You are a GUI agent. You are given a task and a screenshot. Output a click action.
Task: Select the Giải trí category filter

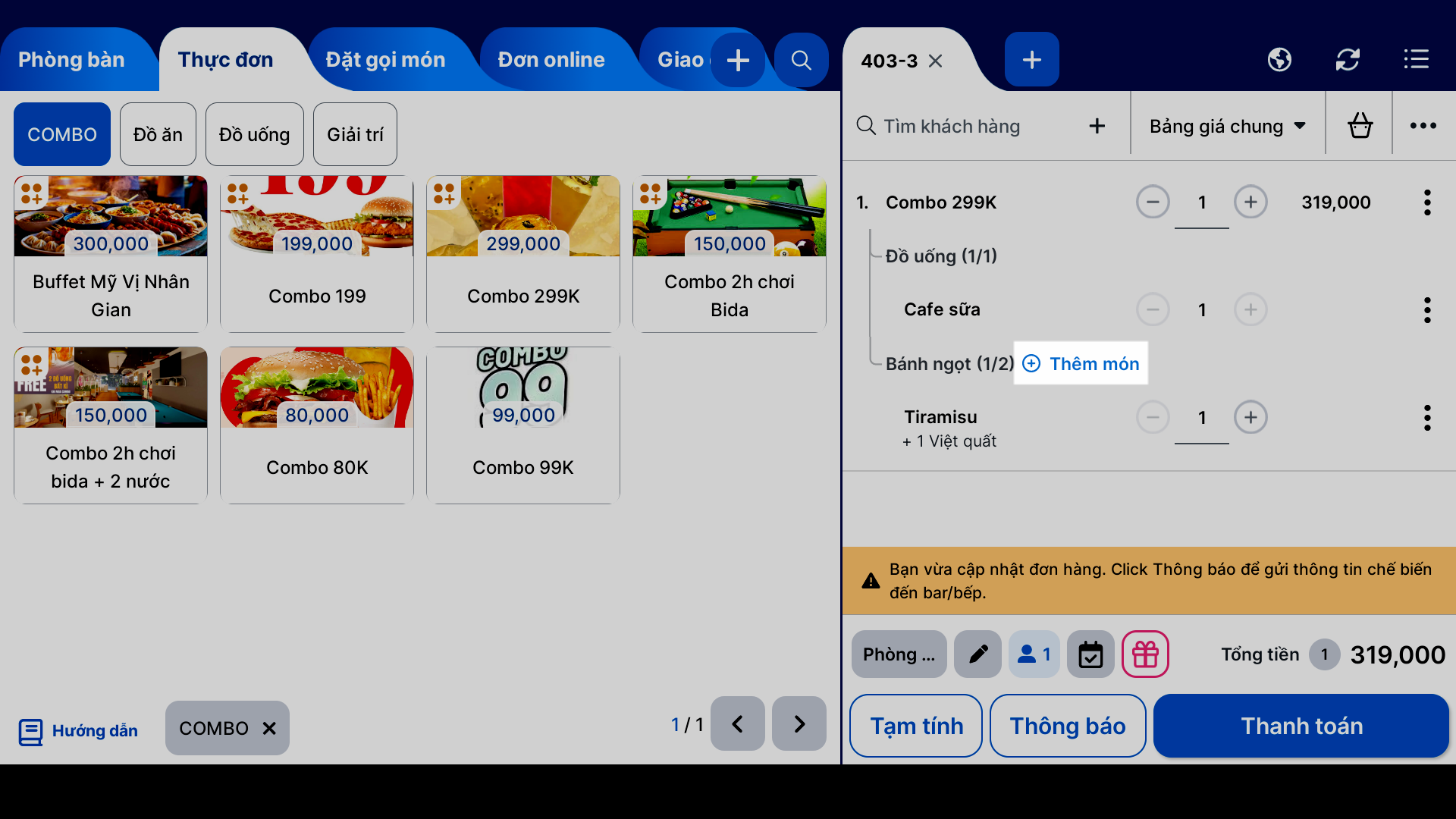pyautogui.click(x=355, y=134)
